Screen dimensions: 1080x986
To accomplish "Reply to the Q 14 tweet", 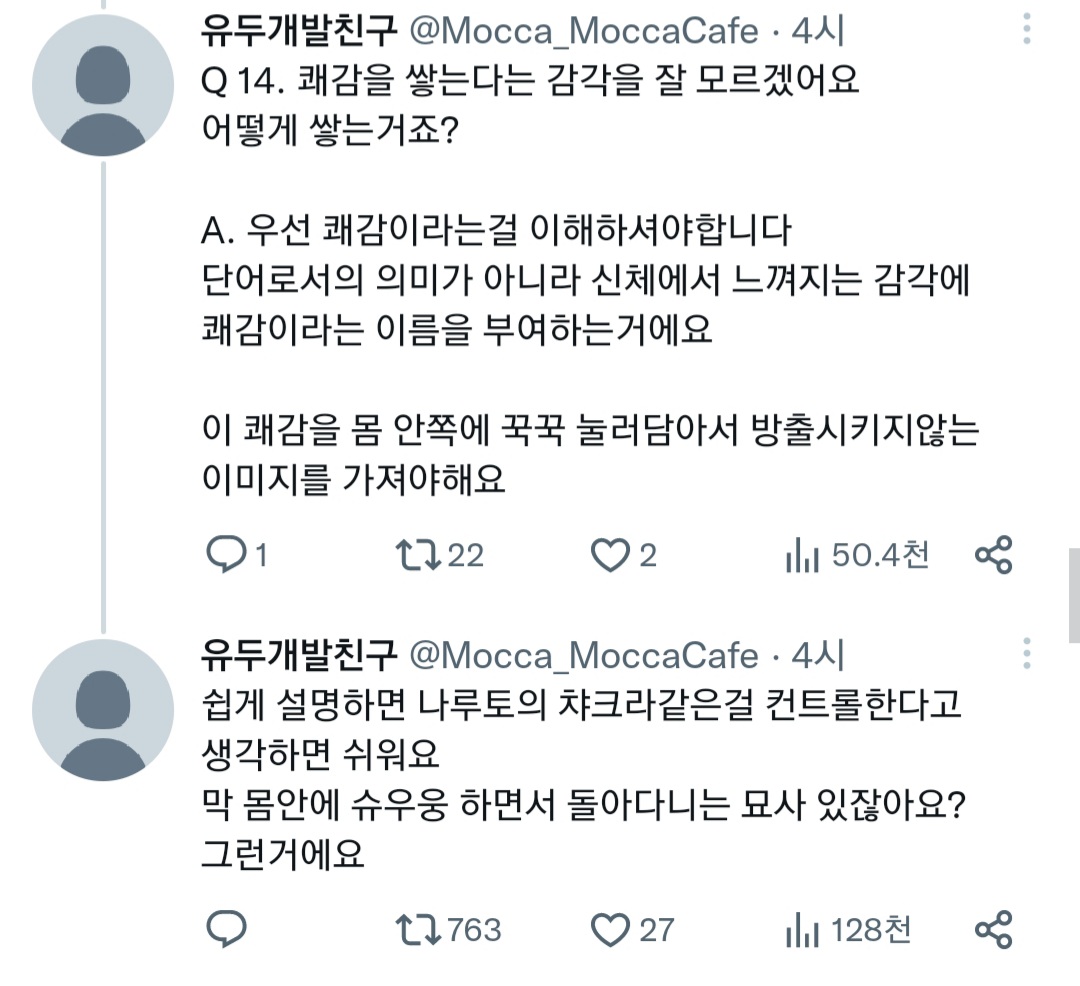I will [226, 555].
